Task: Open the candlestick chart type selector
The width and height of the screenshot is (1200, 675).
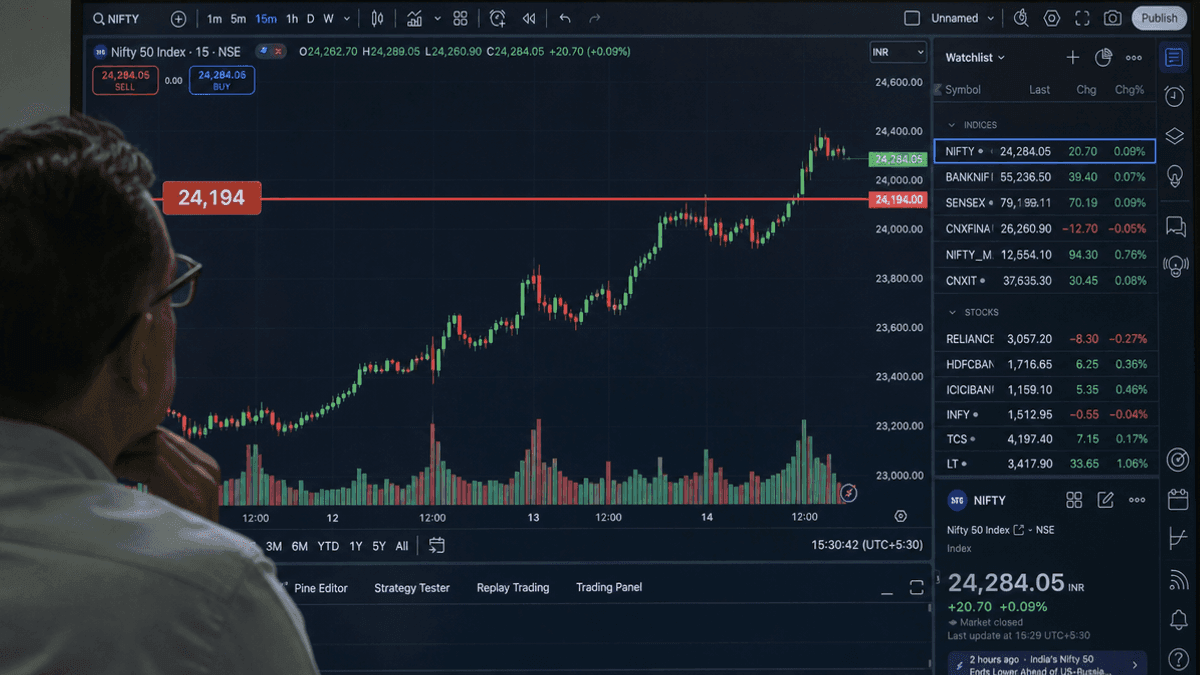Action: [x=377, y=19]
